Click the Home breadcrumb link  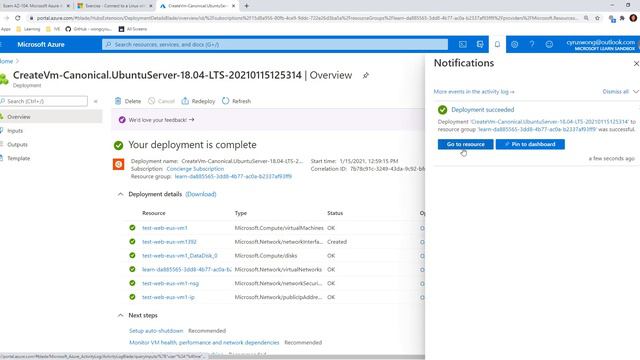tap(6, 61)
